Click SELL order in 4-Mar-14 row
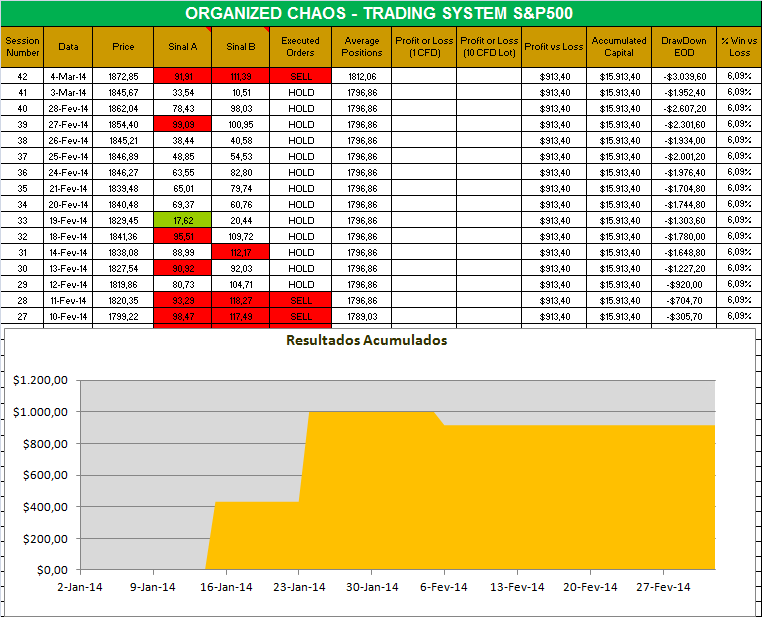 point(300,76)
